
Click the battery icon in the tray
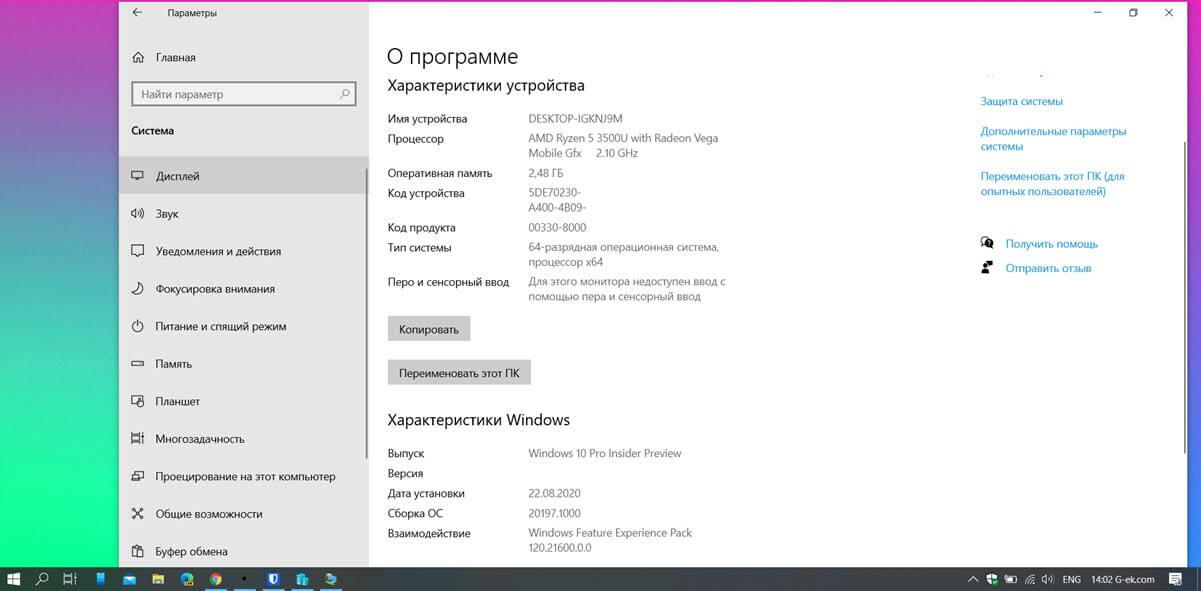pyautogui.click(x=1010, y=579)
